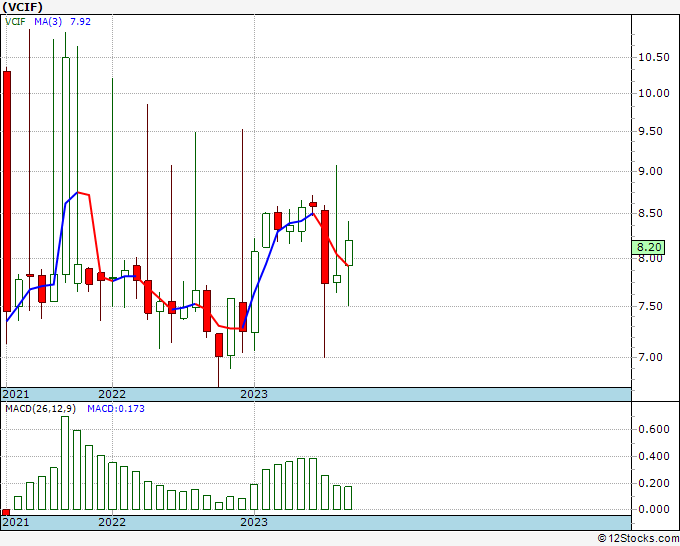The image size is (680, 546).
Task: Click the 2023 label on price chart timeline
Action: tap(254, 394)
